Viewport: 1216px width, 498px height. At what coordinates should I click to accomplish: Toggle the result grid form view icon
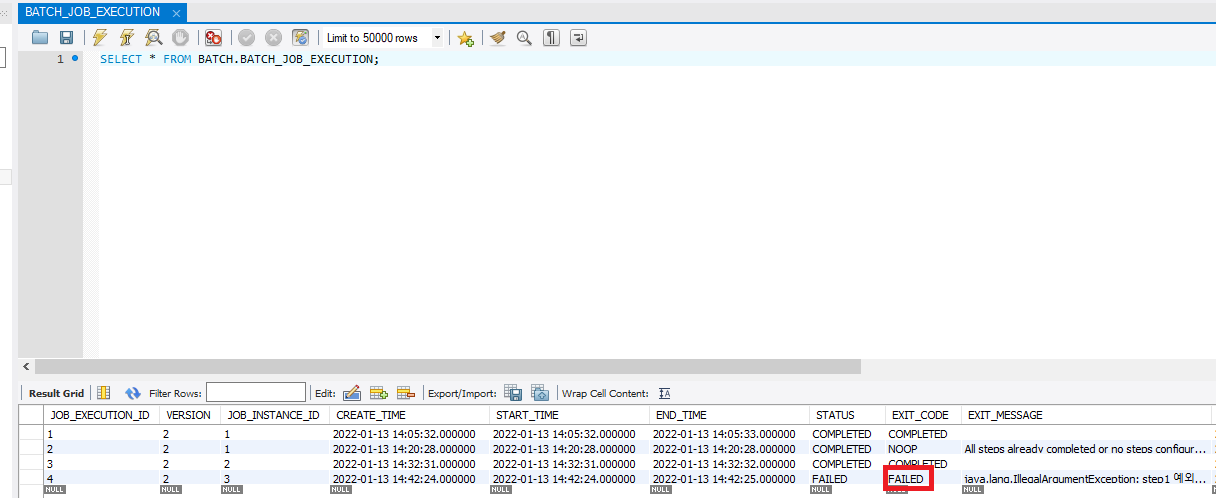(104, 393)
